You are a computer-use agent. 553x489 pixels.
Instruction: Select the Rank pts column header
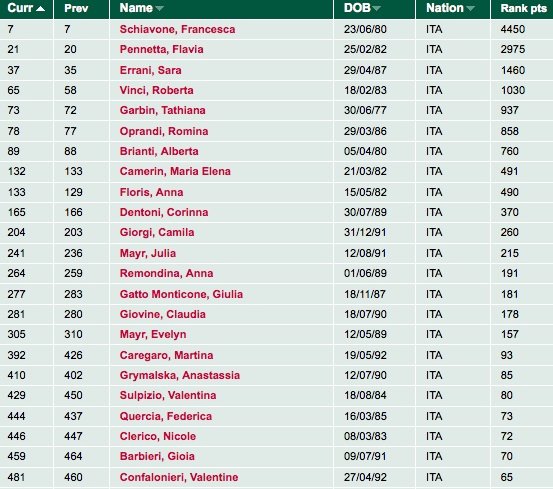(523, 8)
